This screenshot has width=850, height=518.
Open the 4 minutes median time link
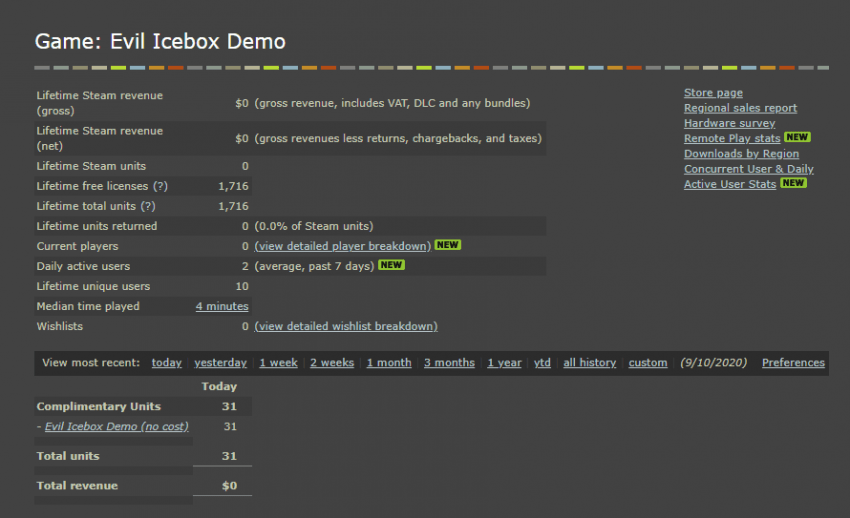(222, 306)
